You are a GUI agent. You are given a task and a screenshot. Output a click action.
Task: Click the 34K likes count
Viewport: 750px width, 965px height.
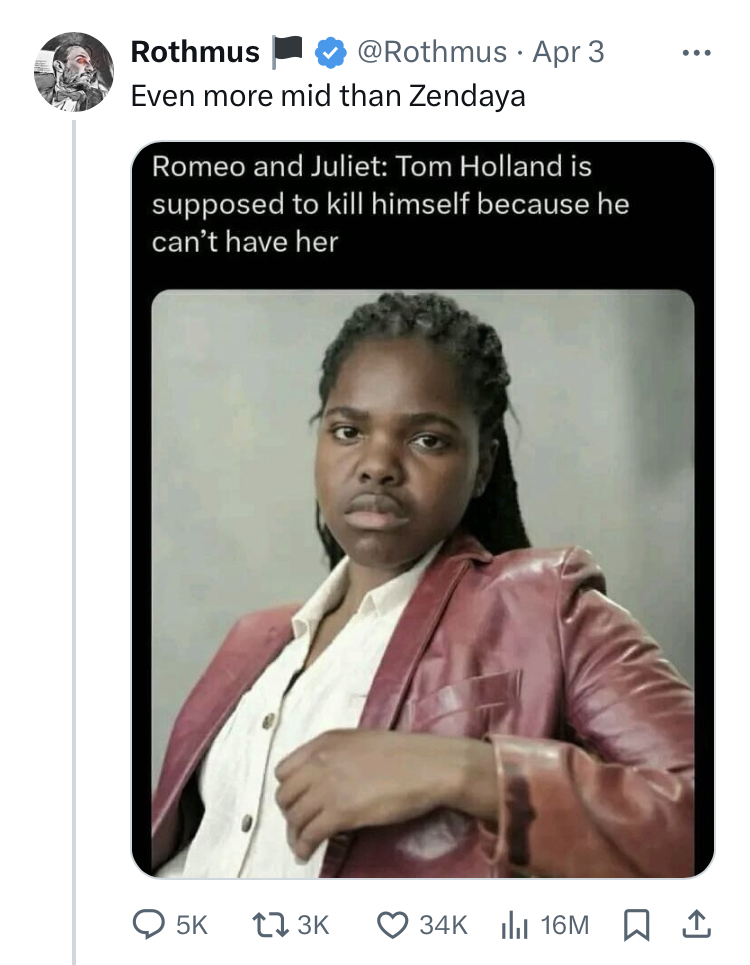point(443,925)
